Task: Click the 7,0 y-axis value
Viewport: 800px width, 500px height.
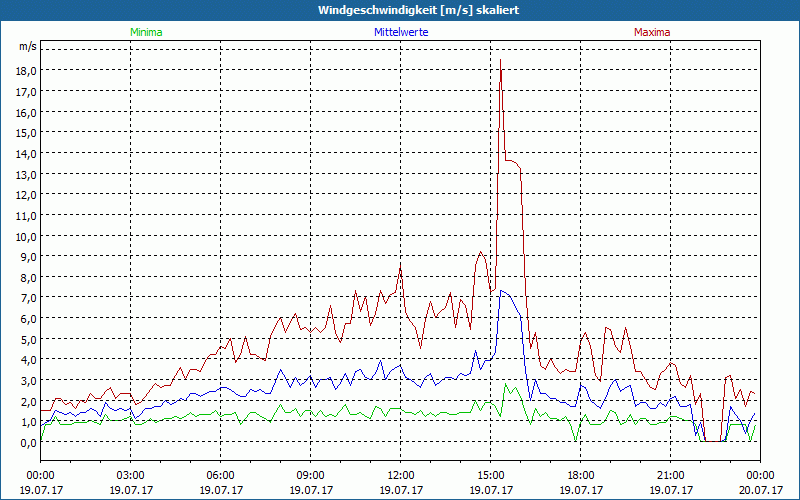Action: (30, 298)
